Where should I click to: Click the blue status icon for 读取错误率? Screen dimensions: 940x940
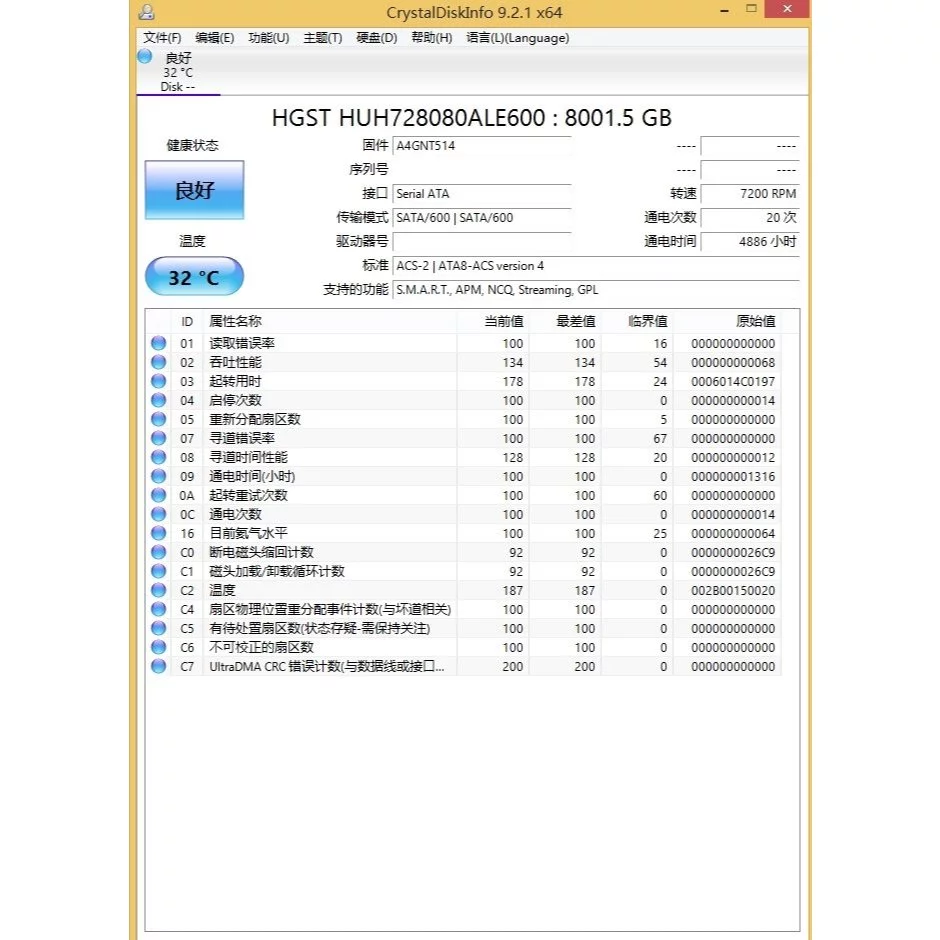click(158, 343)
